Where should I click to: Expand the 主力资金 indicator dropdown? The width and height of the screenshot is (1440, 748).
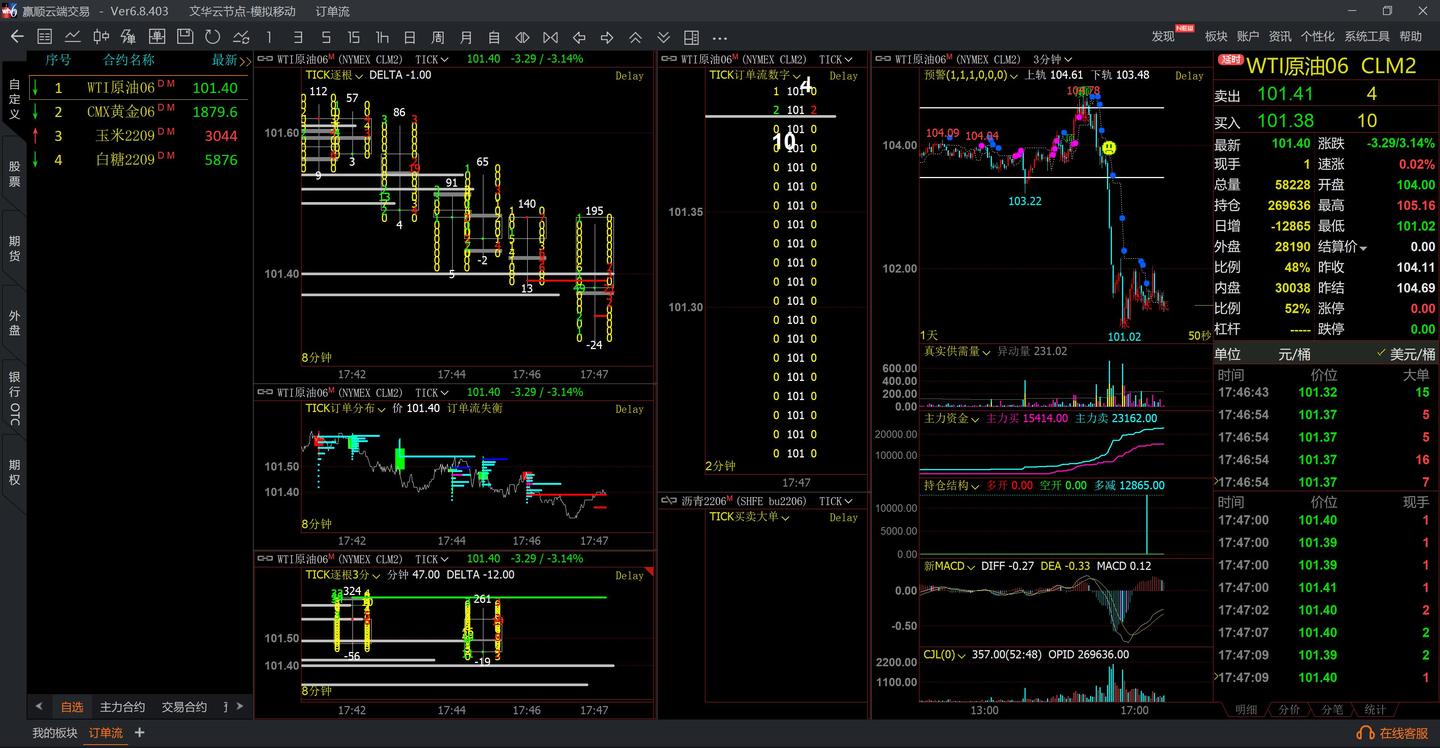(951, 418)
